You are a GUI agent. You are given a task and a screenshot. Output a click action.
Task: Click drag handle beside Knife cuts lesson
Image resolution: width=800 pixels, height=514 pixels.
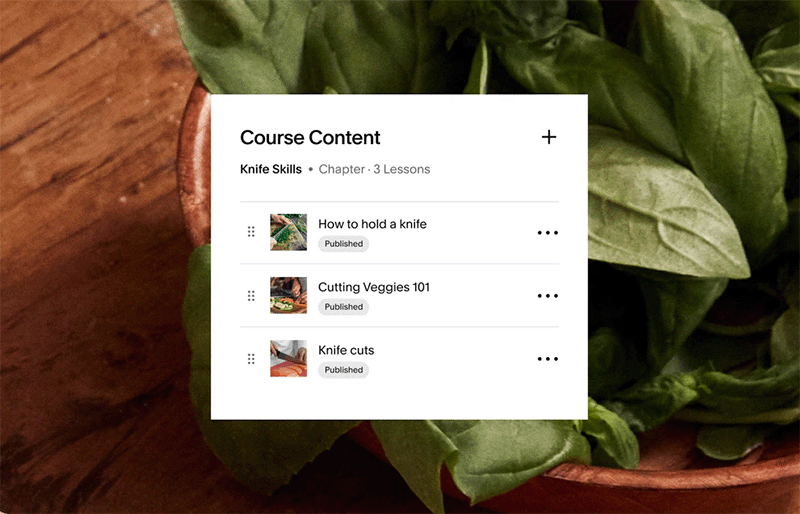[x=251, y=359]
